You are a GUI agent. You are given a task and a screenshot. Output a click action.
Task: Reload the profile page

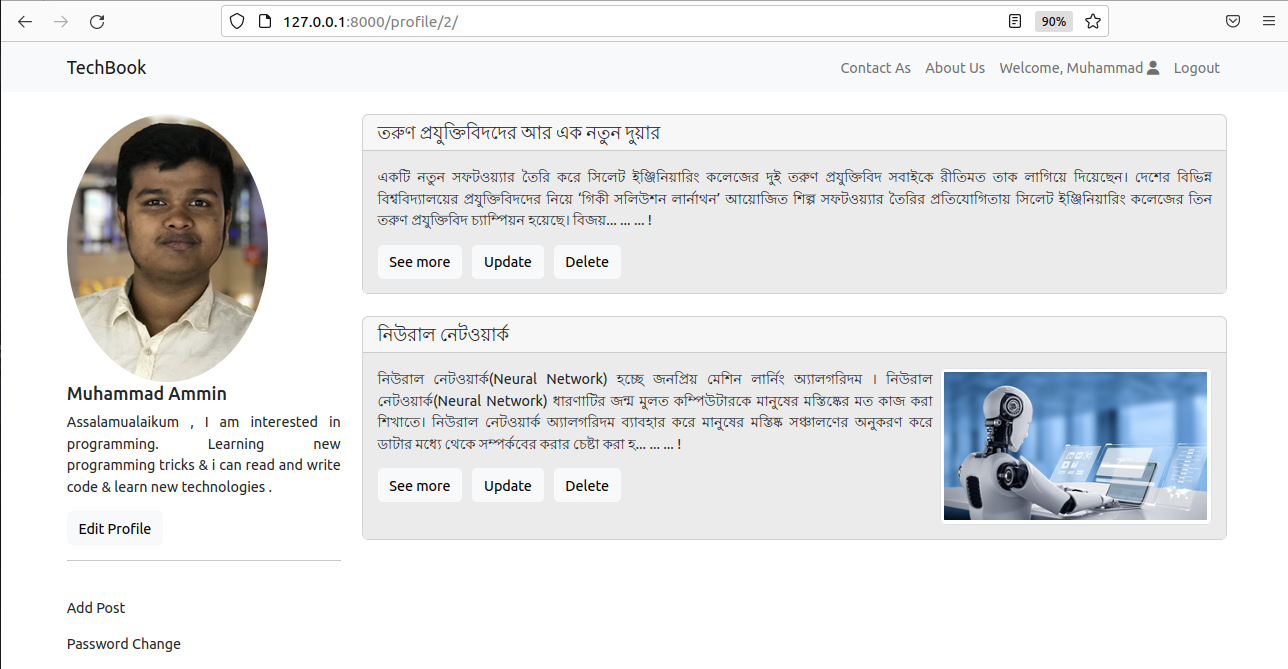pos(96,21)
